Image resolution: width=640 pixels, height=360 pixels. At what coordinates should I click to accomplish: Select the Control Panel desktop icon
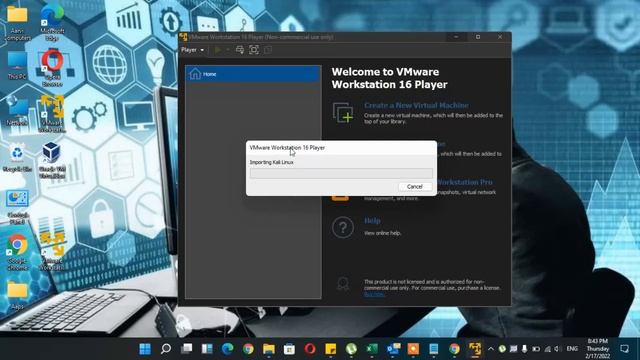17,207
